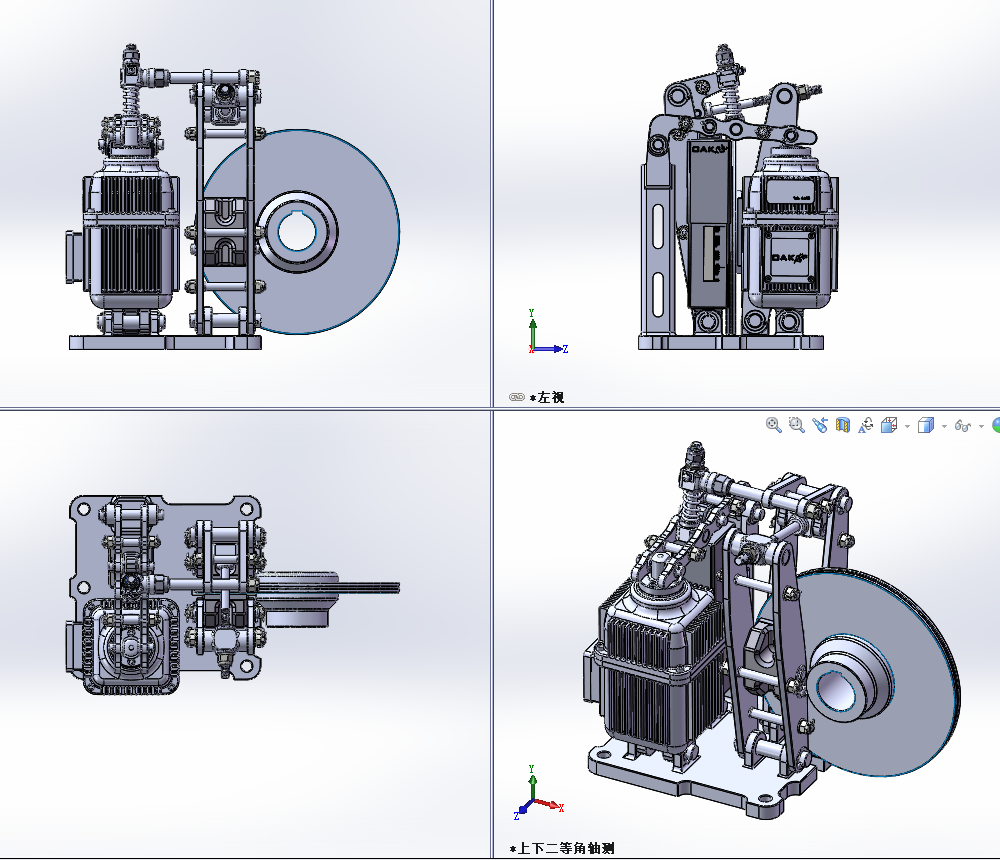Click the Zoom to Fit icon
Screen dimensions: 1000x860
[774, 425]
